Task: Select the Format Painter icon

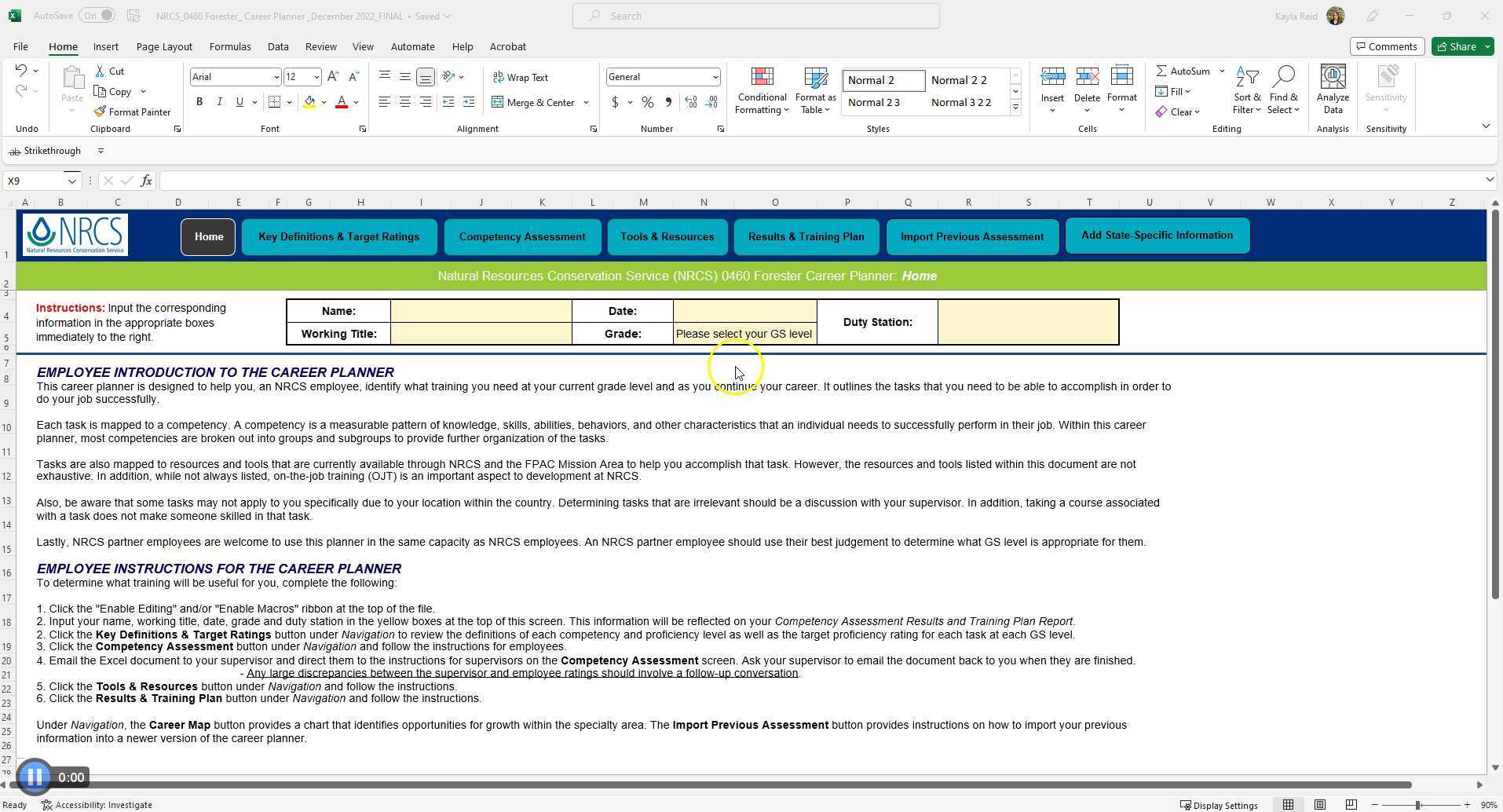Action: pos(133,112)
